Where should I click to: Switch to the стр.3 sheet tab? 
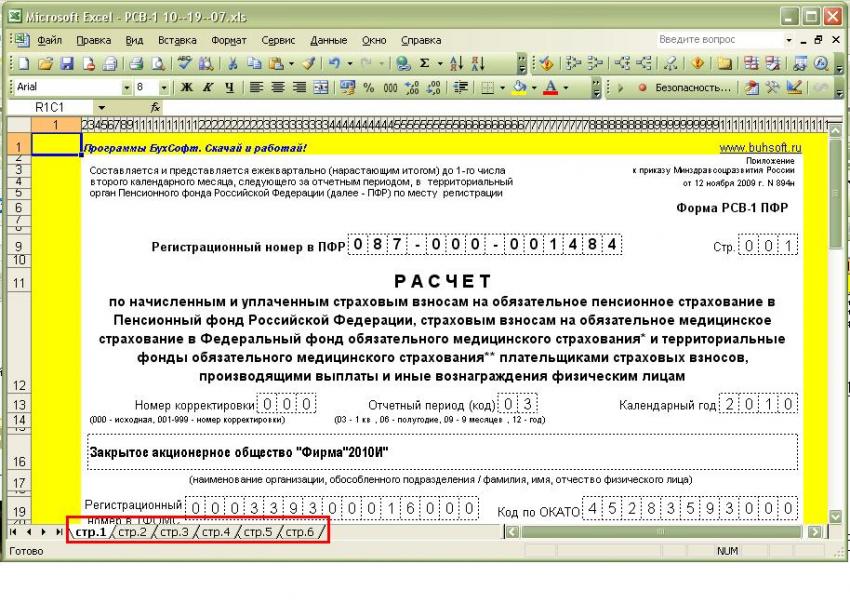click(x=172, y=532)
